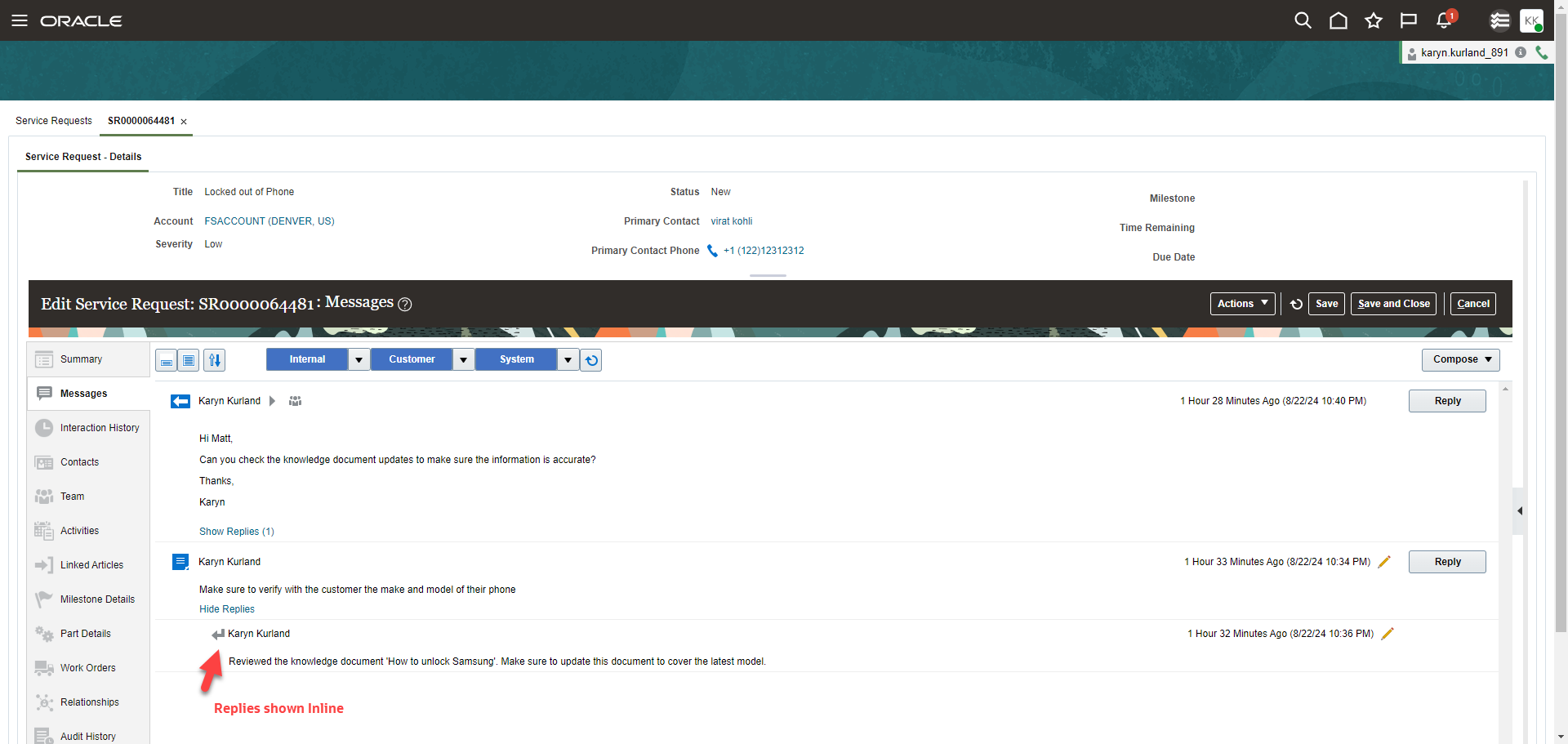Viewport: 1568px width, 744px height.
Task: Open FSACCOUNT (DENVER, US) account link
Action: tap(269, 221)
